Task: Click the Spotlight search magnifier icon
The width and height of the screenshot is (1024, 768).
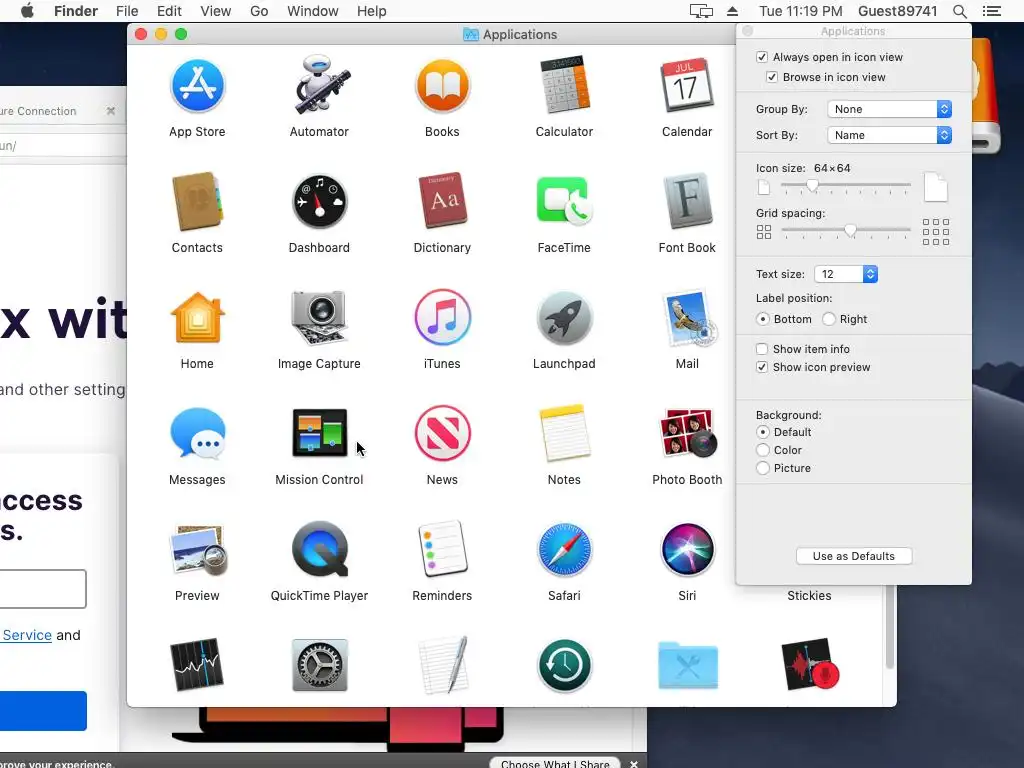Action: 959,11
